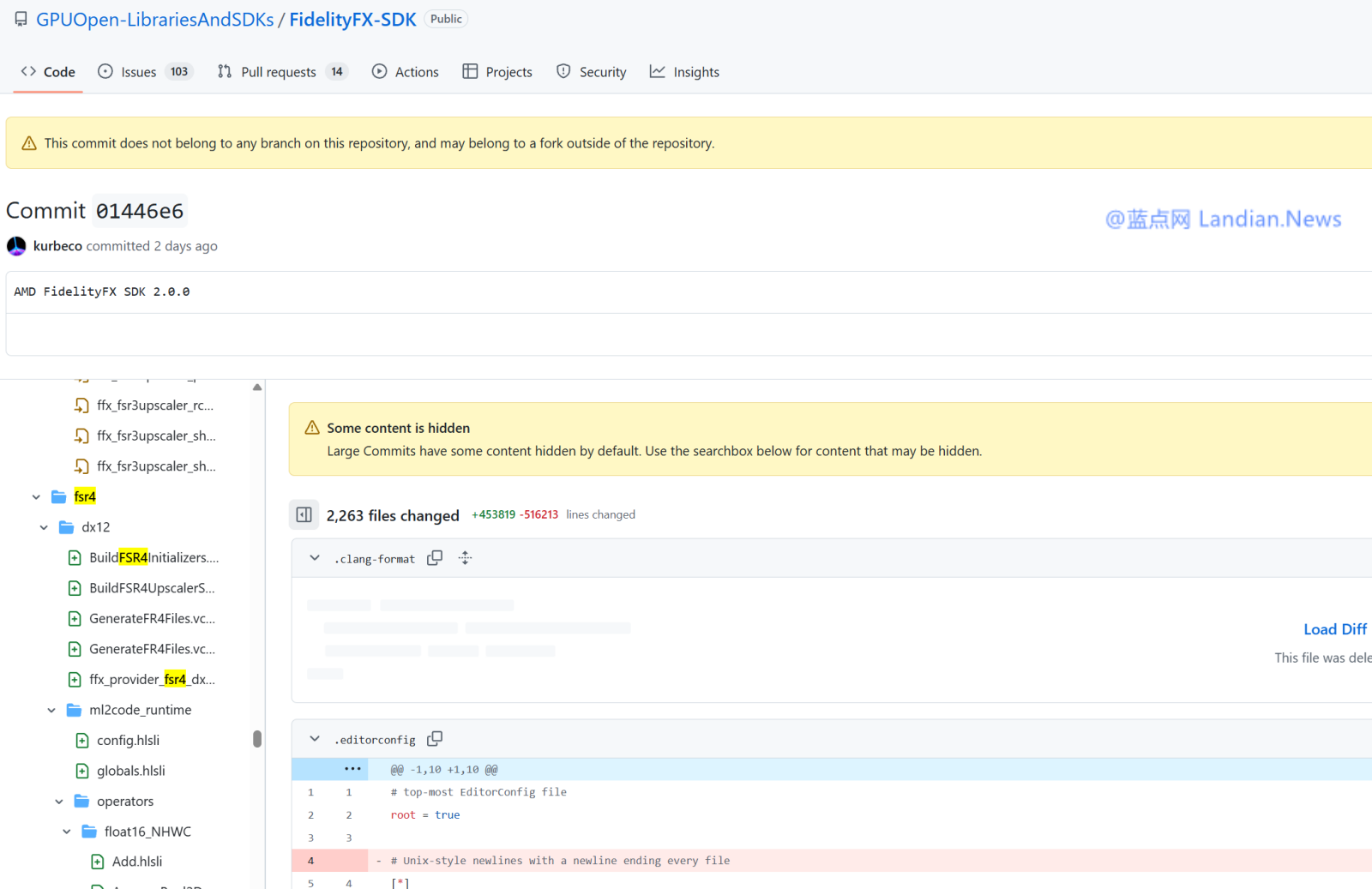This screenshot has width=1372, height=889.
Task: Click Load Diff for .clang-format
Action: 1334,629
